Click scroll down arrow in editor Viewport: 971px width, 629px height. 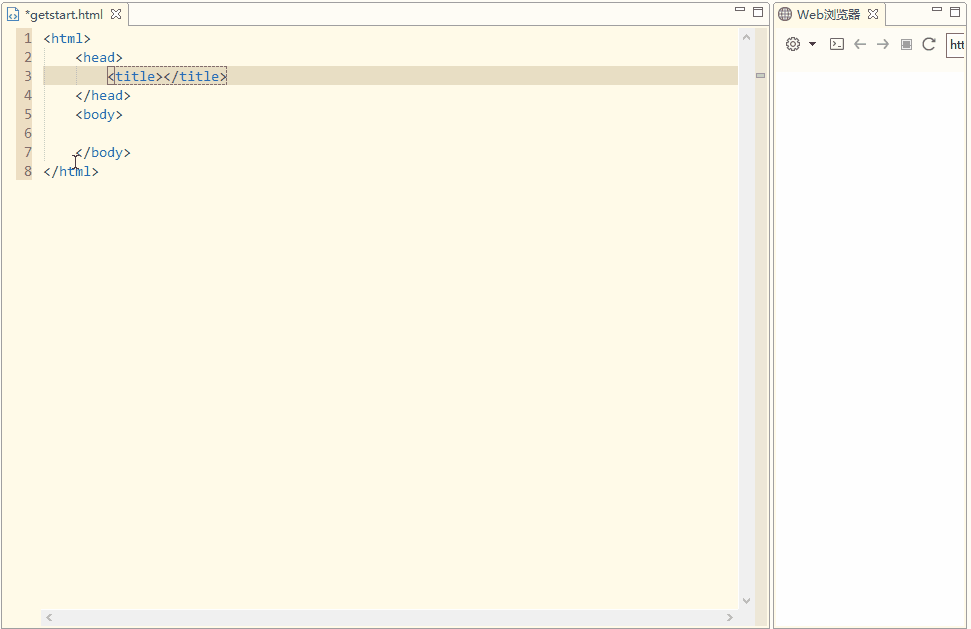[x=746, y=601]
